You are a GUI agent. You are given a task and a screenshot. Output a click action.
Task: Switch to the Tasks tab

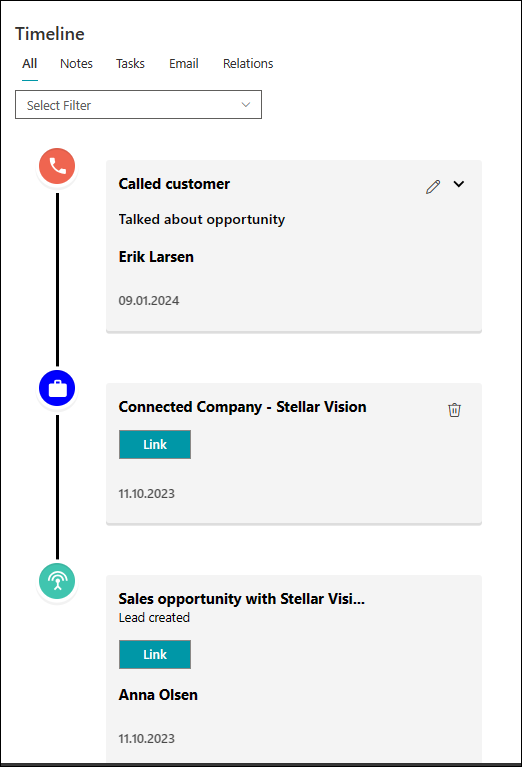pos(130,64)
